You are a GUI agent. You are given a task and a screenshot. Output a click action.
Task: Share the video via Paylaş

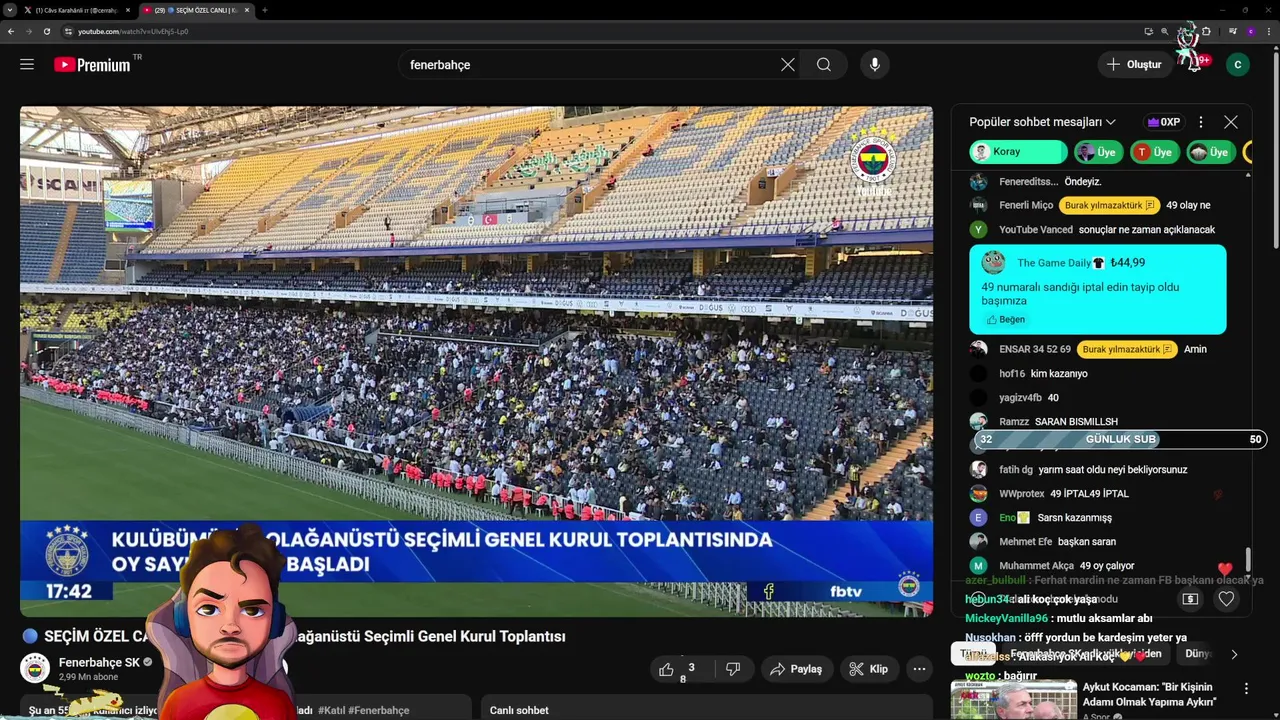[795, 669]
